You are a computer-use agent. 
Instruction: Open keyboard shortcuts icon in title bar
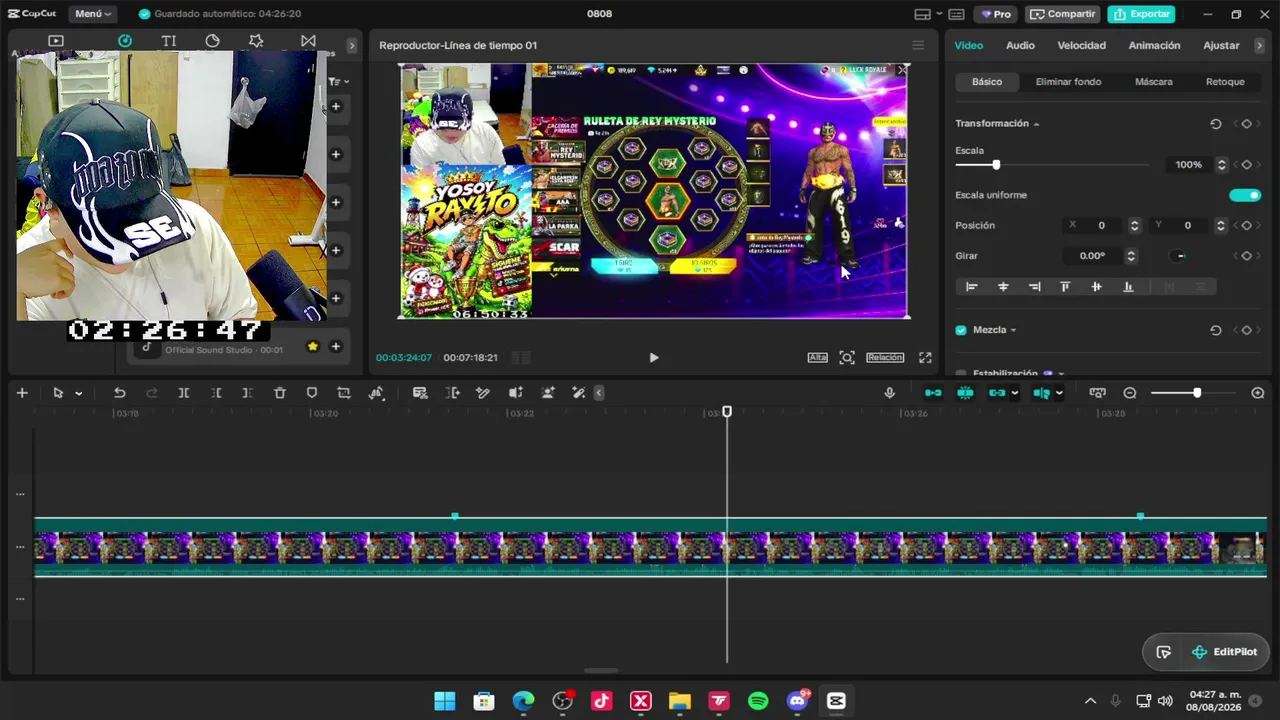tap(956, 14)
